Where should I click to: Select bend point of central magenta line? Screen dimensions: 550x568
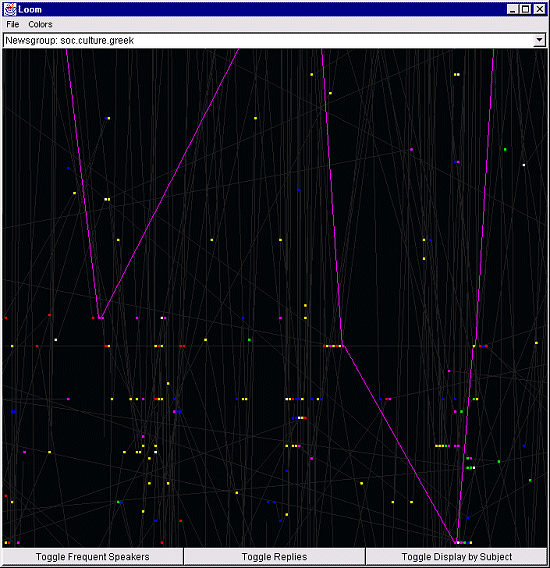point(342,346)
